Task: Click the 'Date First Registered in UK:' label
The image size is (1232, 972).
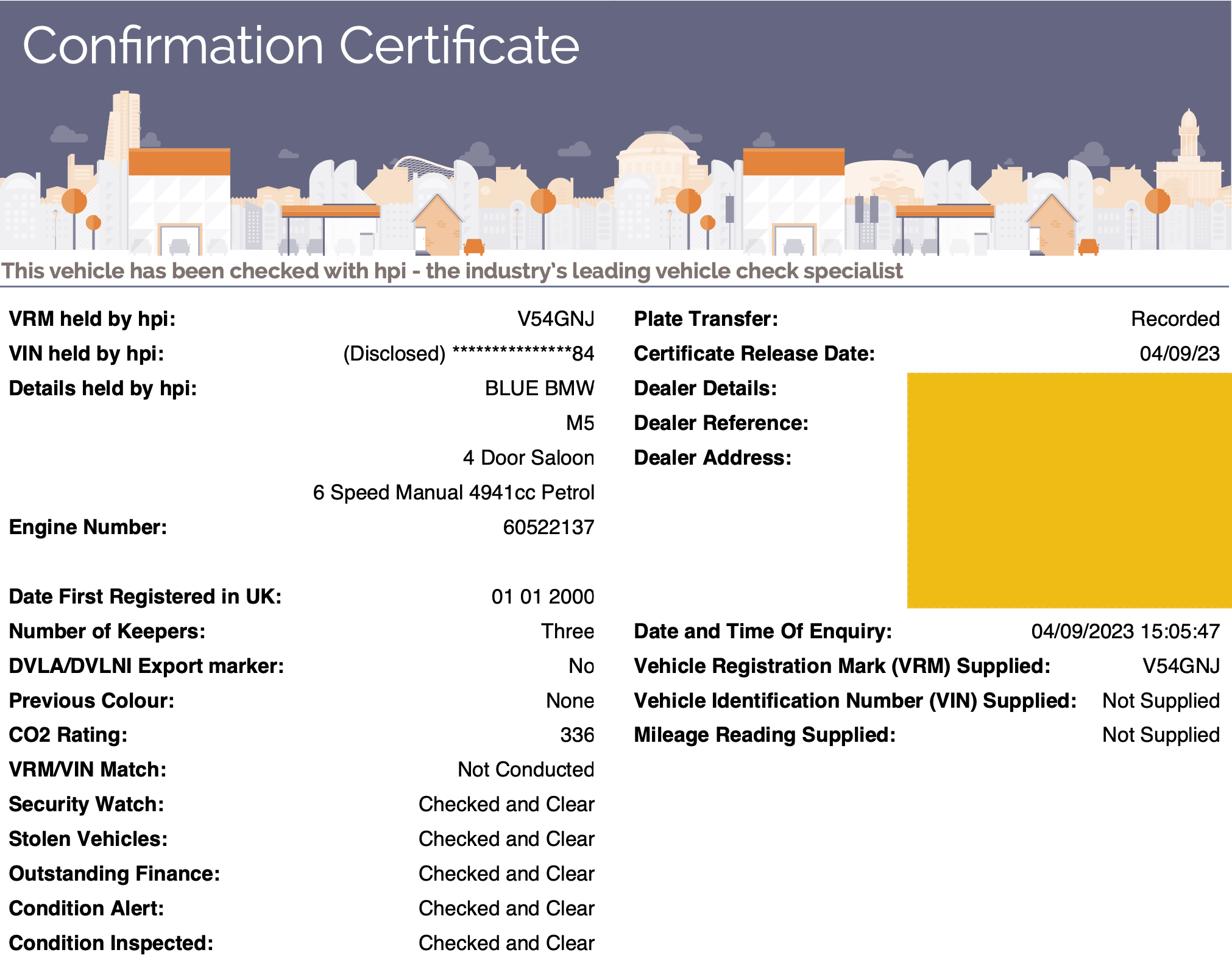Action: [145, 596]
